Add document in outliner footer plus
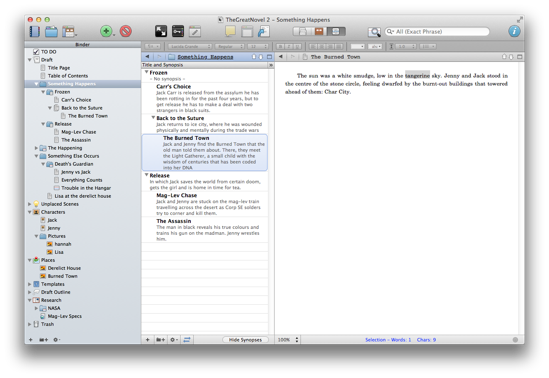Viewport: 549px width, 378px height. [x=147, y=340]
